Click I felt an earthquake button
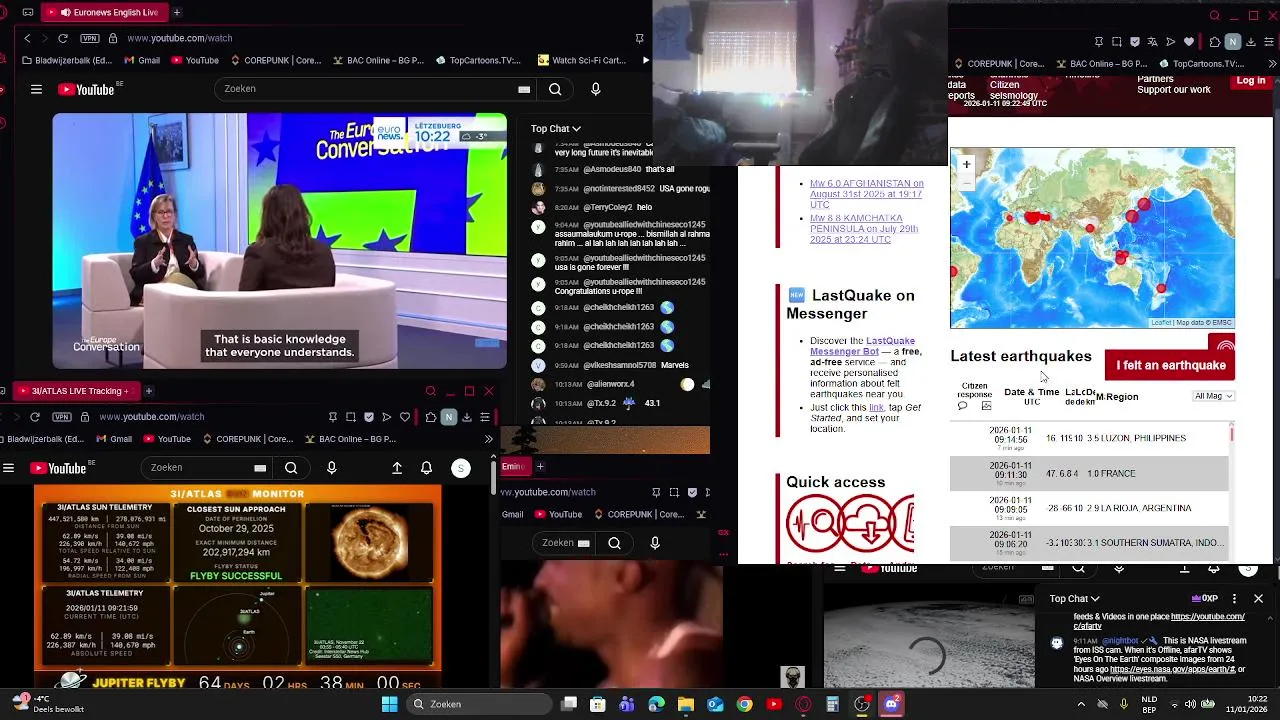Image resolution: width=1280 pixels, height=720 pixels. point(1170,365)
